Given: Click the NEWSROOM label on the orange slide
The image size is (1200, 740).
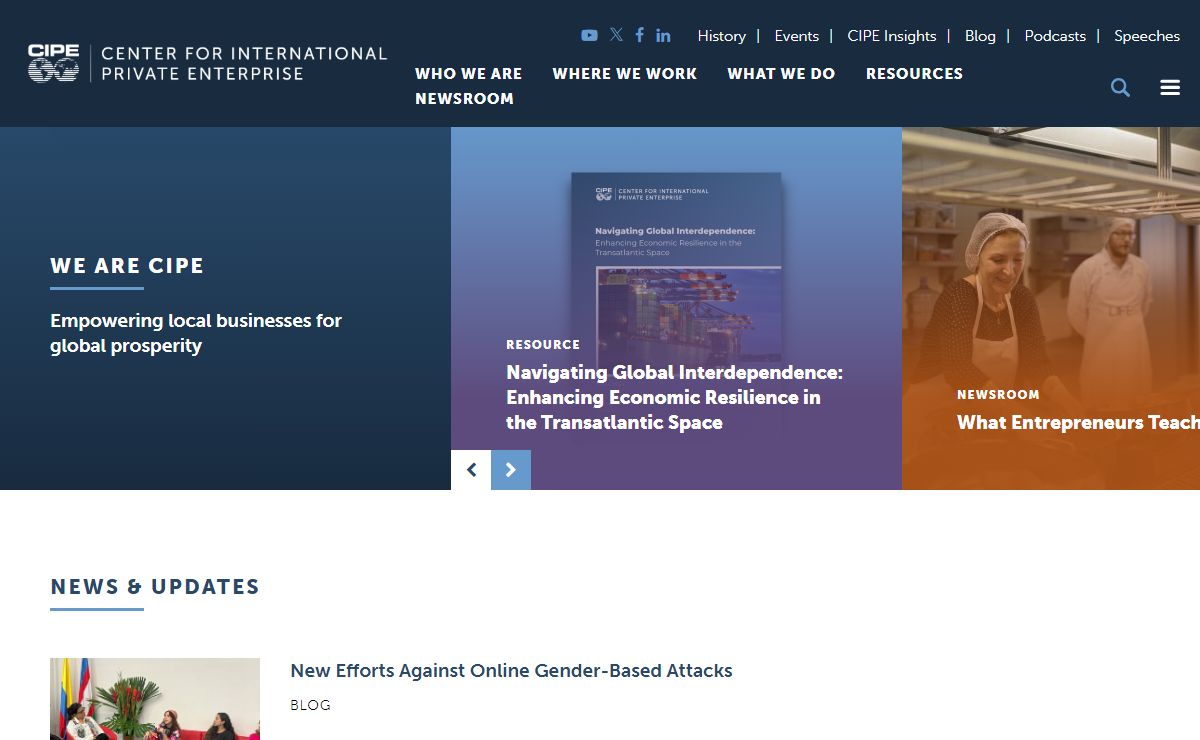Looking at the screenshot, I should click(x=998, y=395).
